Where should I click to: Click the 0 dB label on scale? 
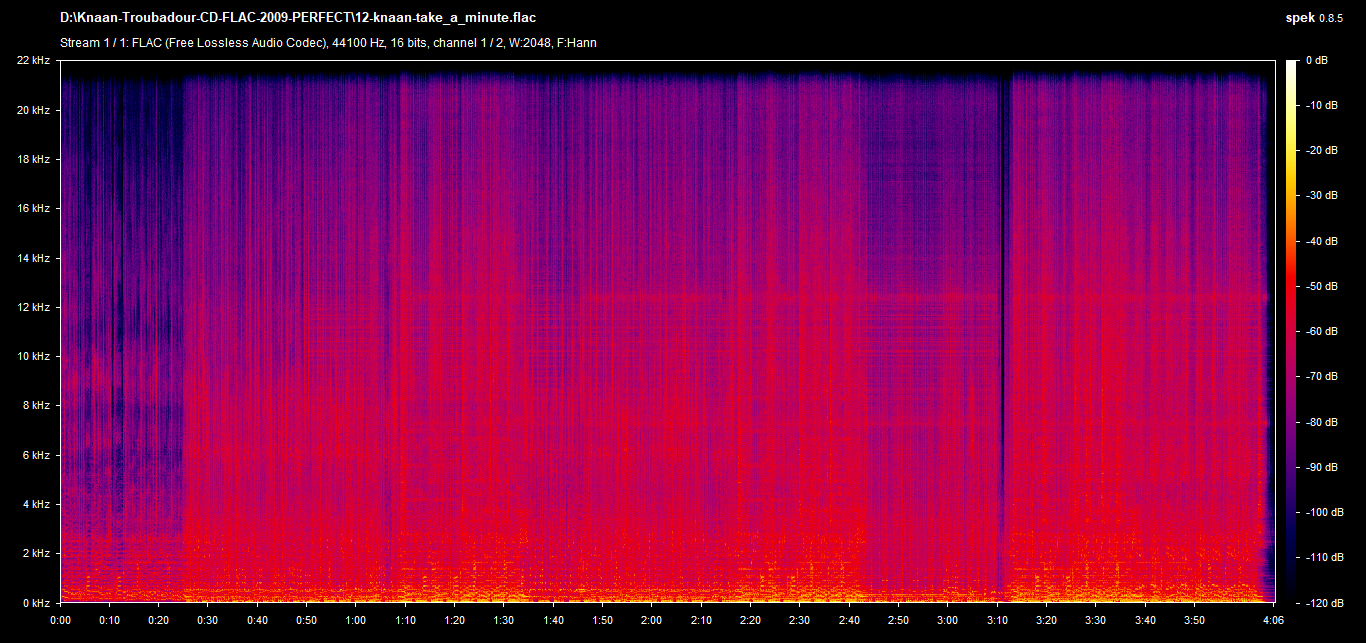(x=1317, y=61)
